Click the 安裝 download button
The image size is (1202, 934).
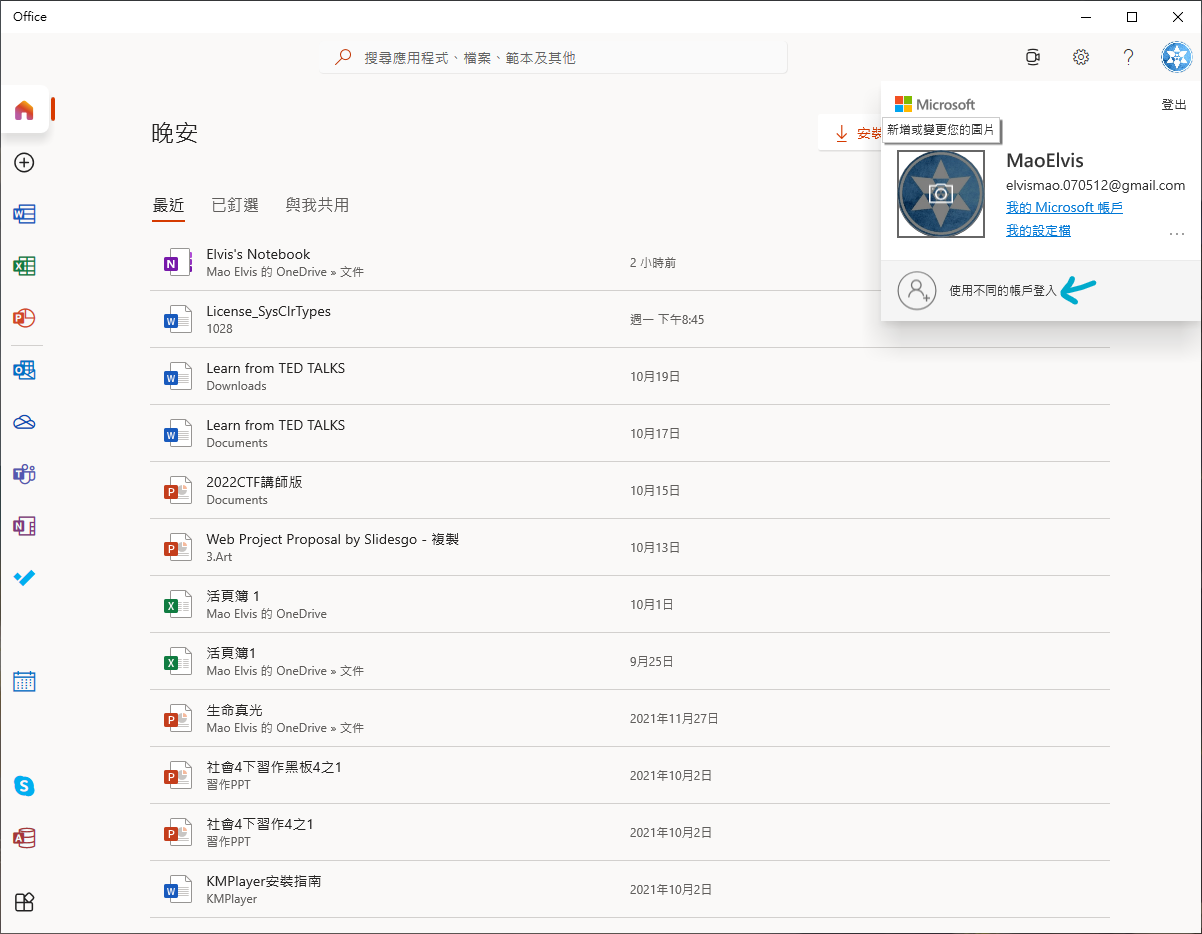(850, 133)
